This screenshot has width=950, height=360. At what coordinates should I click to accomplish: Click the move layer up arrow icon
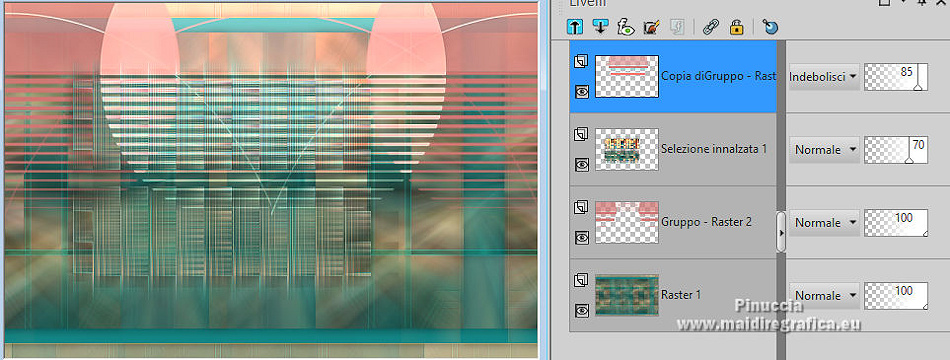click(x=575, y=27)
